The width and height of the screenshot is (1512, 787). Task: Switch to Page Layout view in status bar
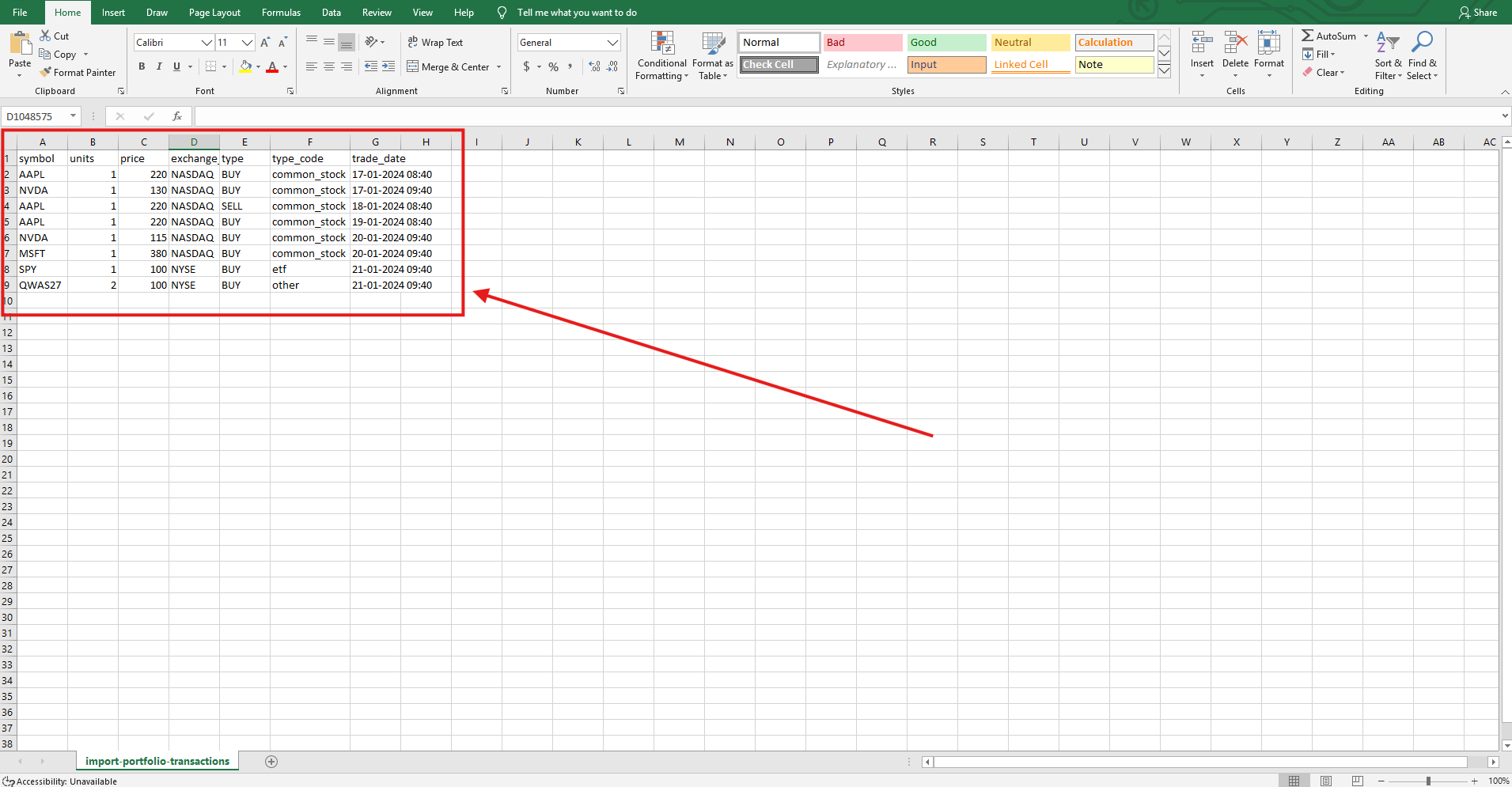(1326, 781)
